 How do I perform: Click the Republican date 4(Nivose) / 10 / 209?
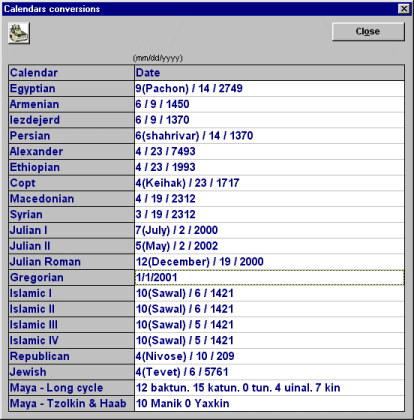coord(269,356)
